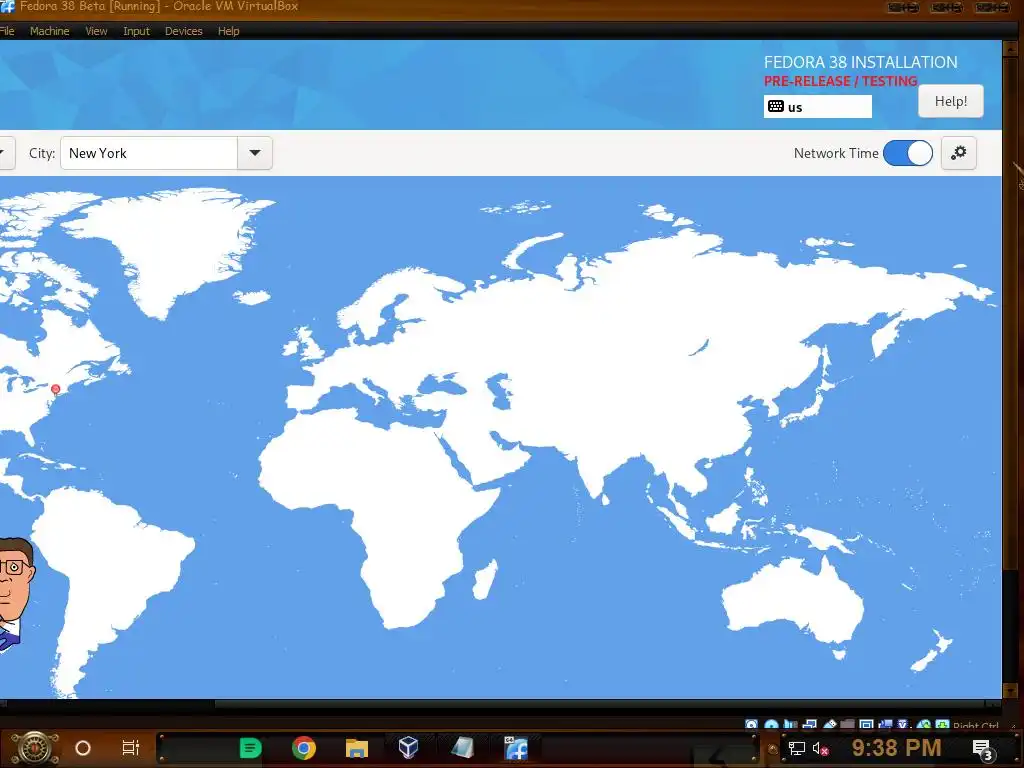Open the notifications center icon

[983, 749]
